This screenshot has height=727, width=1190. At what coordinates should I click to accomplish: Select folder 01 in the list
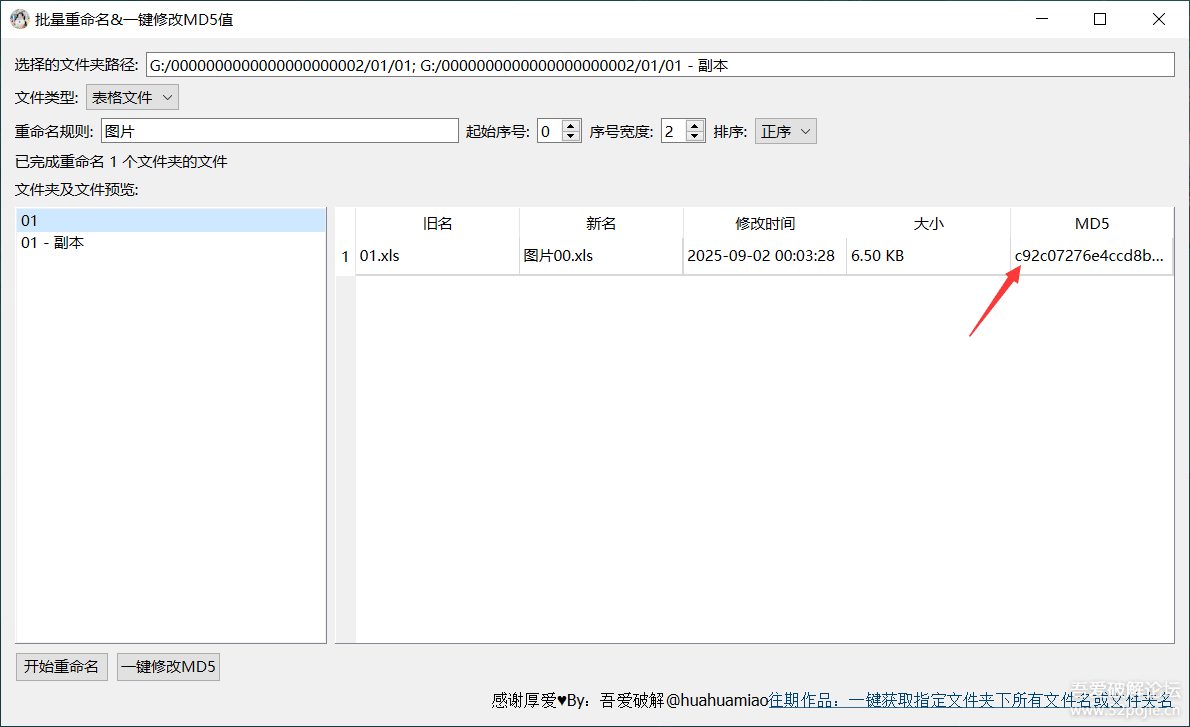[x=170, y=221]
